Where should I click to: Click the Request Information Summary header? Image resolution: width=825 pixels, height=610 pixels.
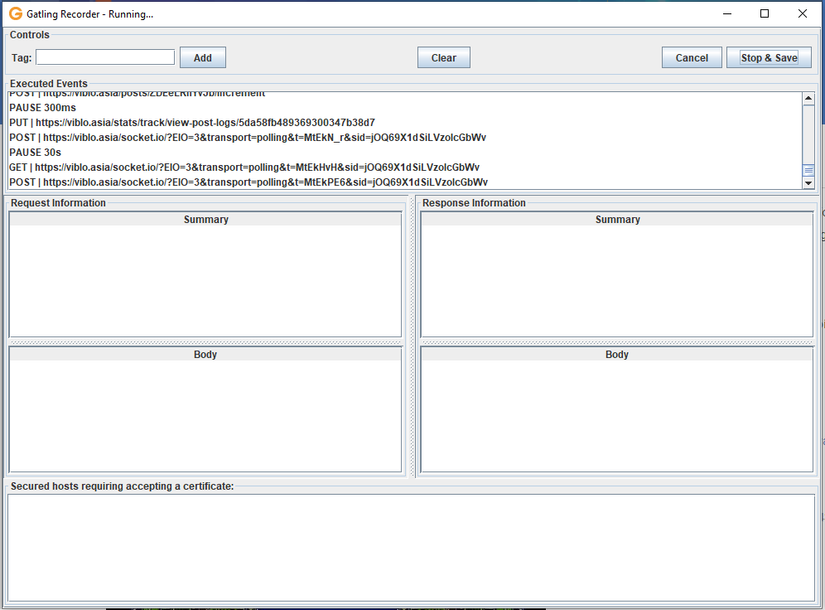coord(206,219)
